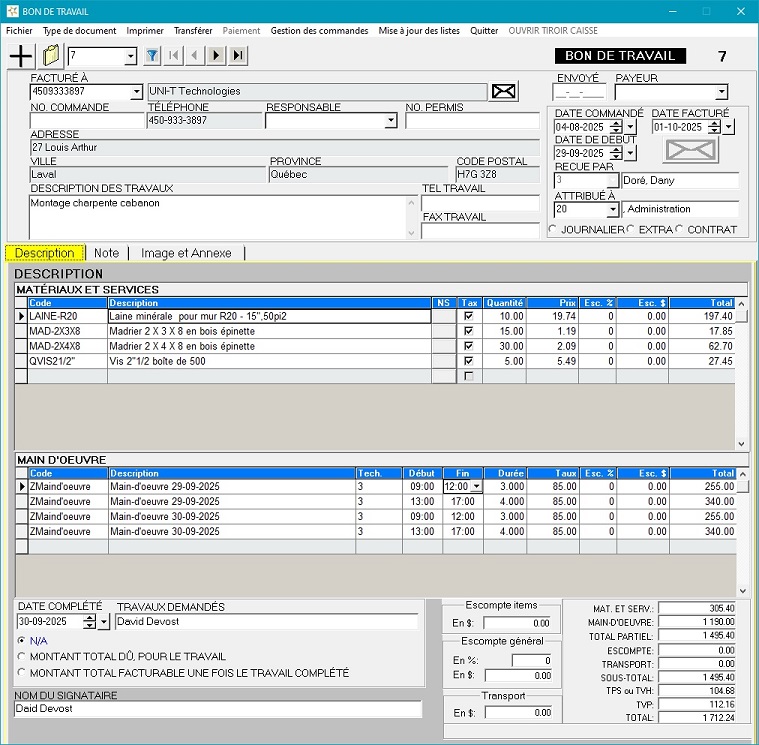Toggle Tax checkbox for LAINE-R20 row
The image size is (759, 745).
[x=468, y=316]
